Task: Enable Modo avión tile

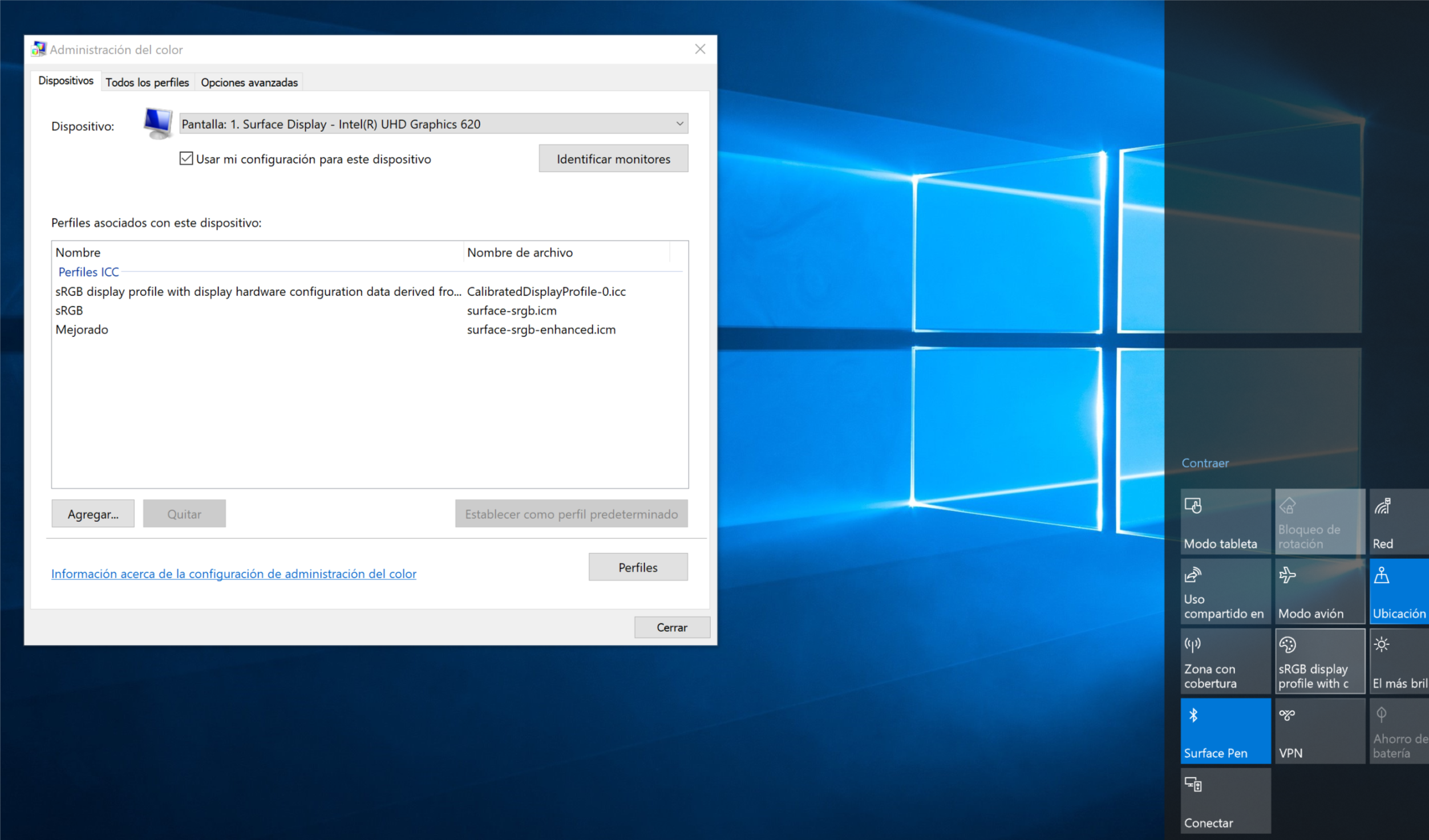Action: coord(1320,591)
